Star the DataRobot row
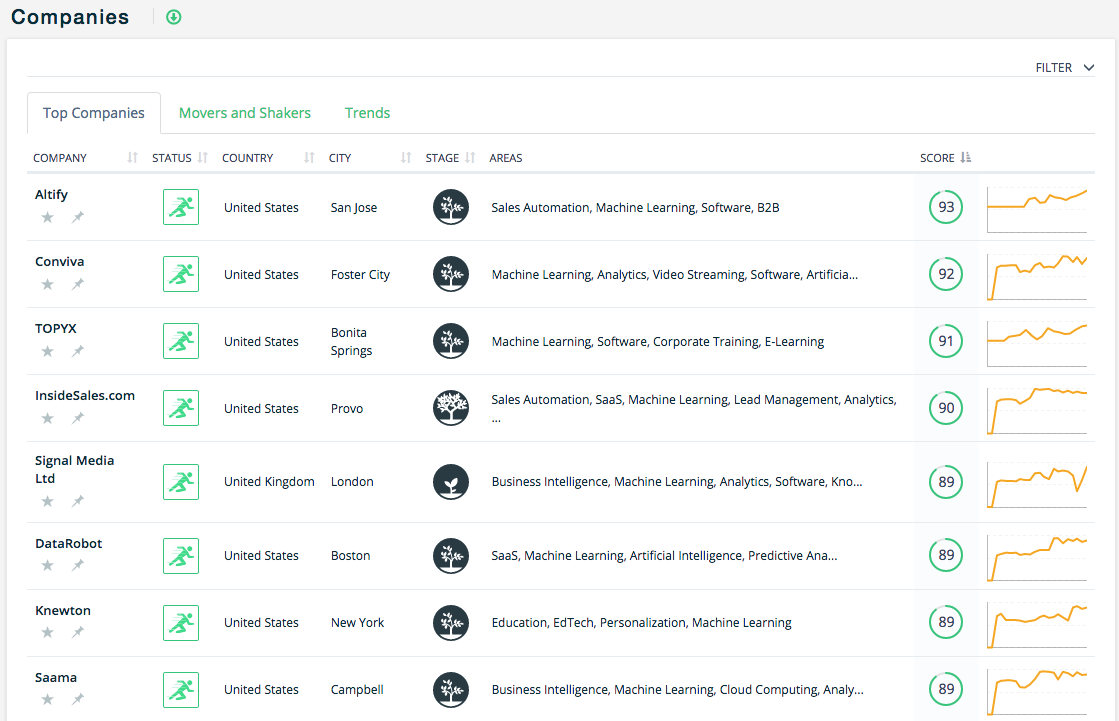The image size is (1119, 721). [x=47, y=565]
